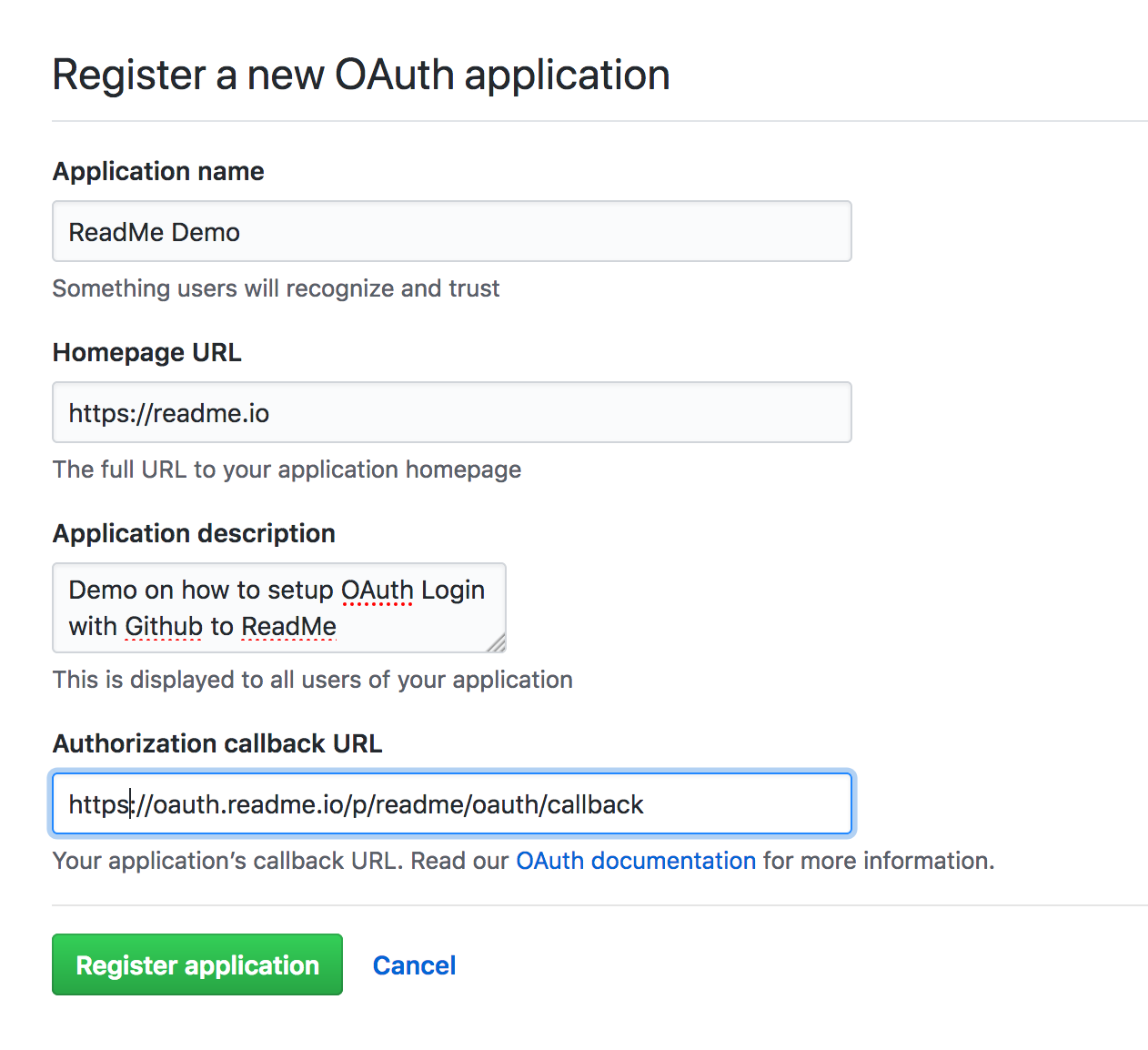This screenshot has height=1050, width=1148.
Task: Click the "This is displayed to all users" hint
Action: pyautogui.click(x=313, y=680)
